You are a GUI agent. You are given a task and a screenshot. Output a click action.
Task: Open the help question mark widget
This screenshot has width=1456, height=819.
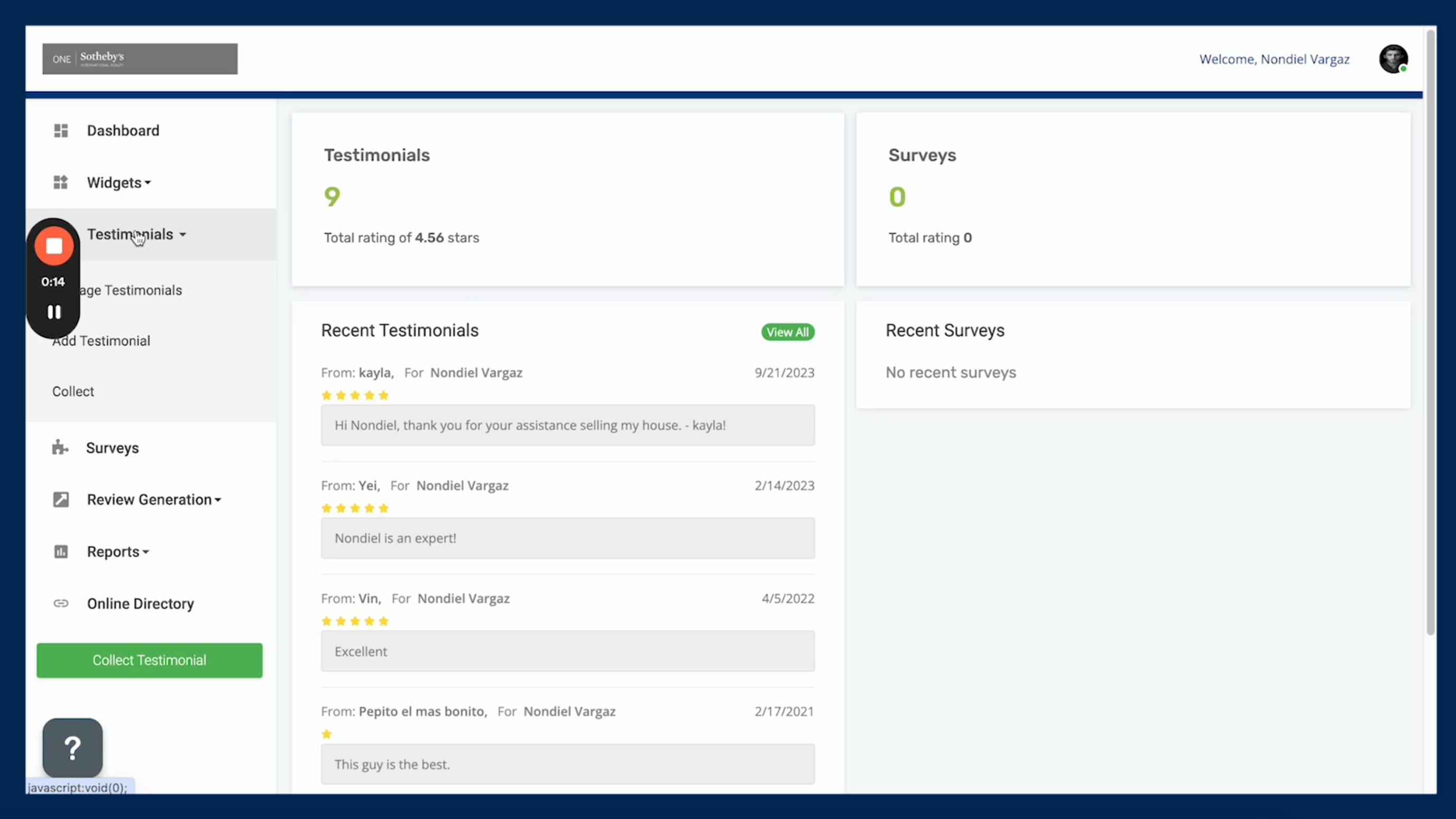(72, 748)
